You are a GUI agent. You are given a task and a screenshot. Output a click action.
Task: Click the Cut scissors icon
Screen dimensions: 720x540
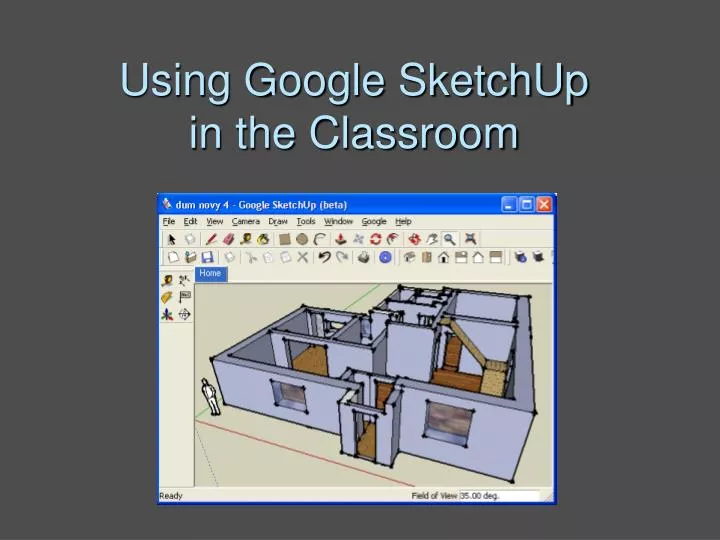[x=251, y=257]
